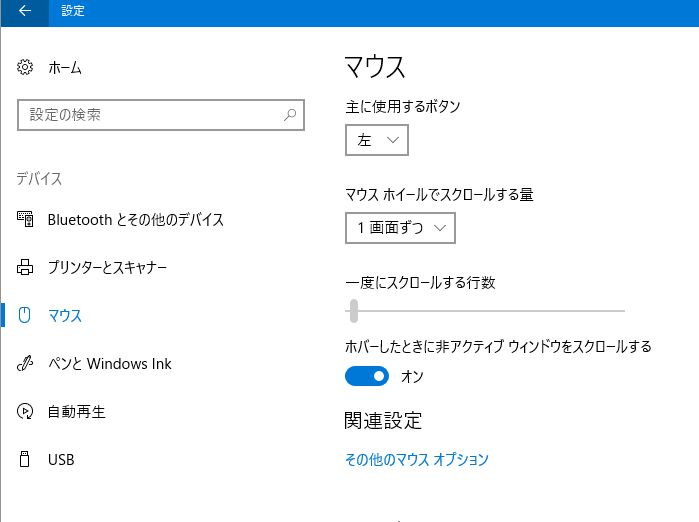This screenshot has width=699, height=522.
Task: Click the 主に使用するボタン label
Action: pyautogui.click(x=403, y=107)
